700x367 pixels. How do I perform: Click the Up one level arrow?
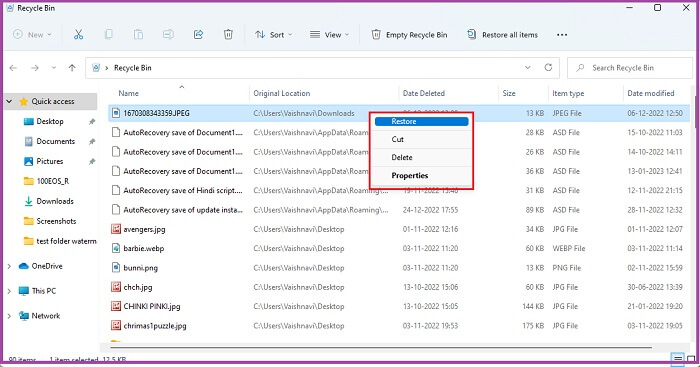[x=72, y=68]
